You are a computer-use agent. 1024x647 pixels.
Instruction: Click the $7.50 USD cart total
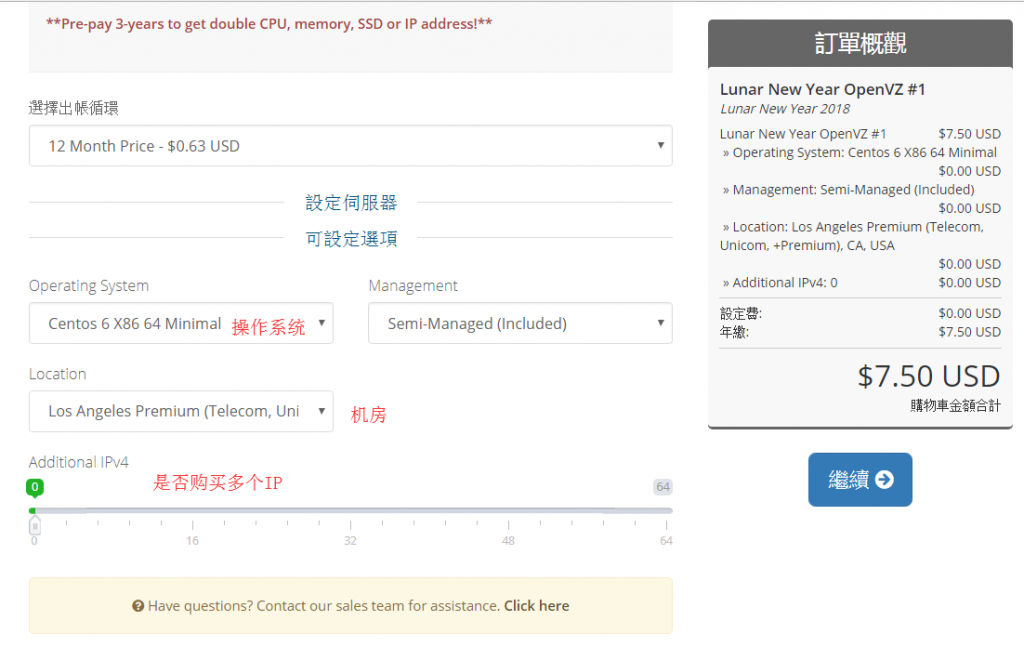929,377
